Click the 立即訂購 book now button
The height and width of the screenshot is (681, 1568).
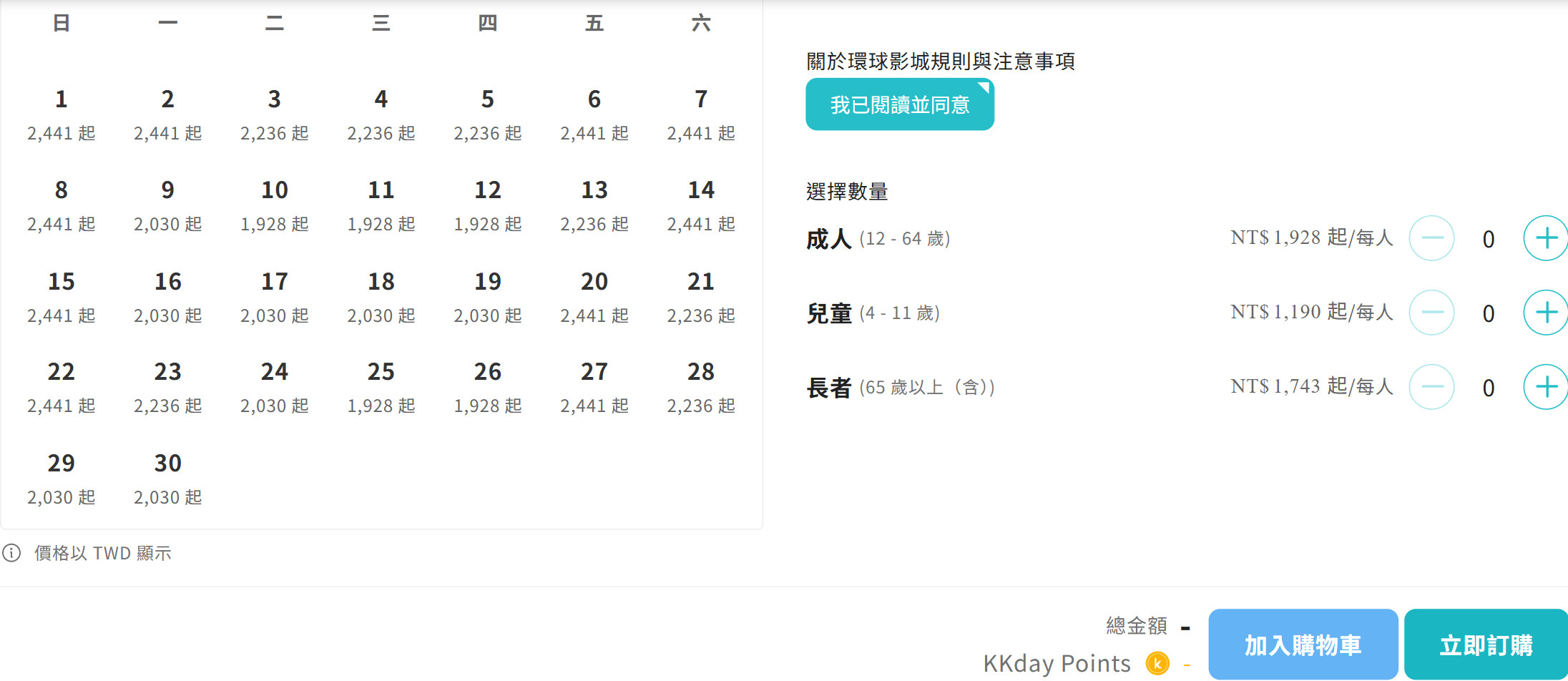coord(1486,645)
